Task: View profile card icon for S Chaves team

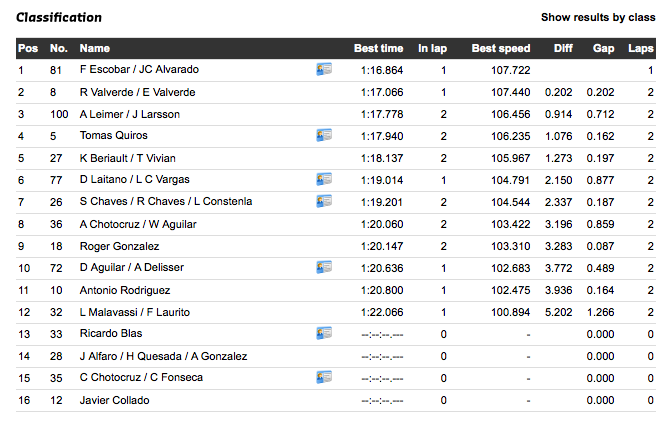Action: 324,202
